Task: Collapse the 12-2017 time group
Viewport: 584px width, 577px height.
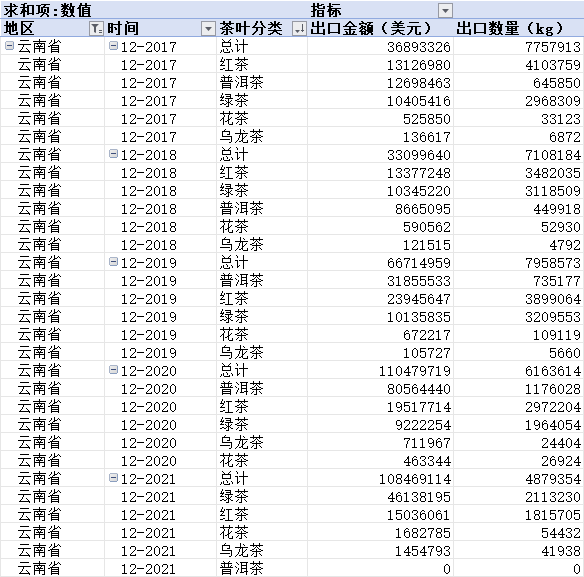Action: coord(113,46)
